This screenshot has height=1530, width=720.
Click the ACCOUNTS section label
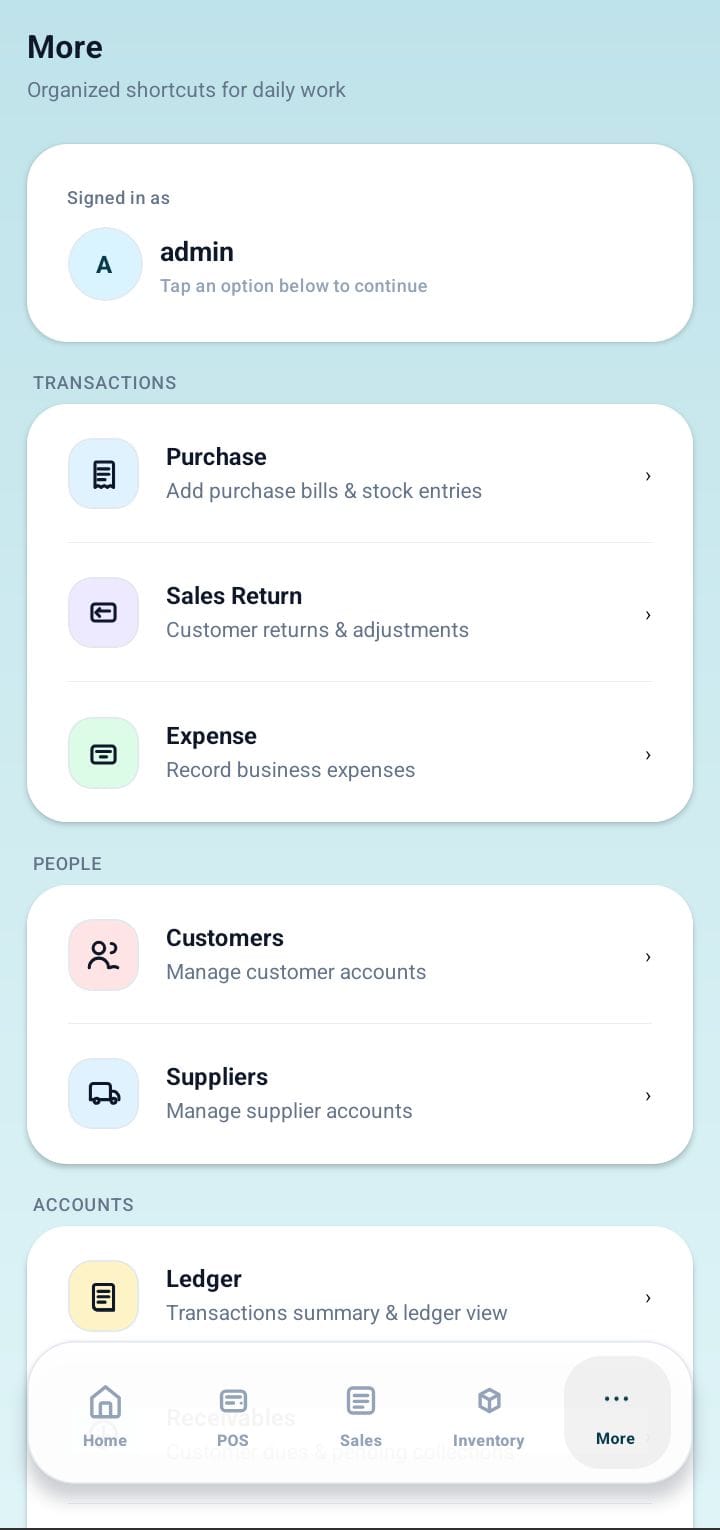83,1204
